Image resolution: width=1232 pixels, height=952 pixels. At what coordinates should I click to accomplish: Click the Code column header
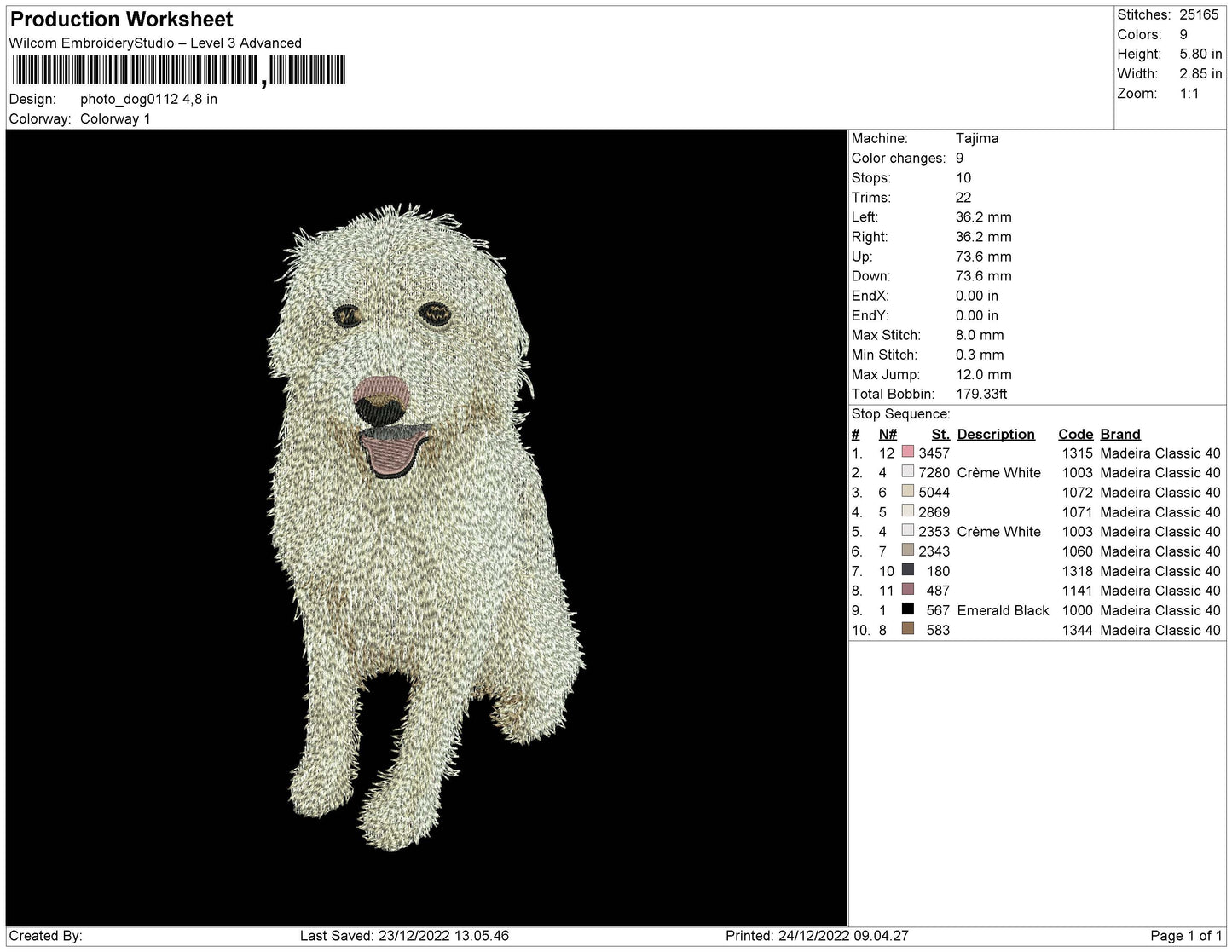pyautogui.click(x=1075, y=434)
